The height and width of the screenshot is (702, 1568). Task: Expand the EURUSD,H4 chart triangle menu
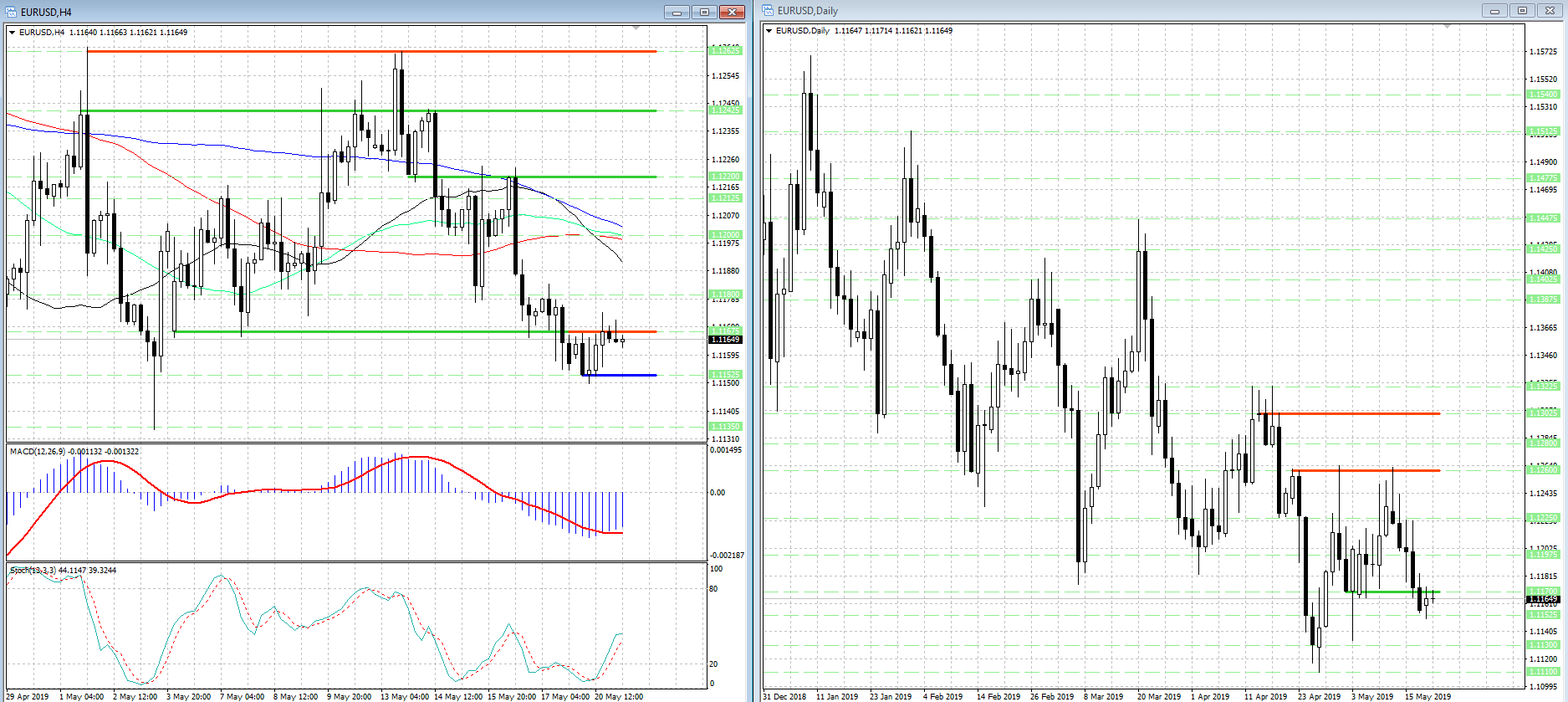point(13,33)
